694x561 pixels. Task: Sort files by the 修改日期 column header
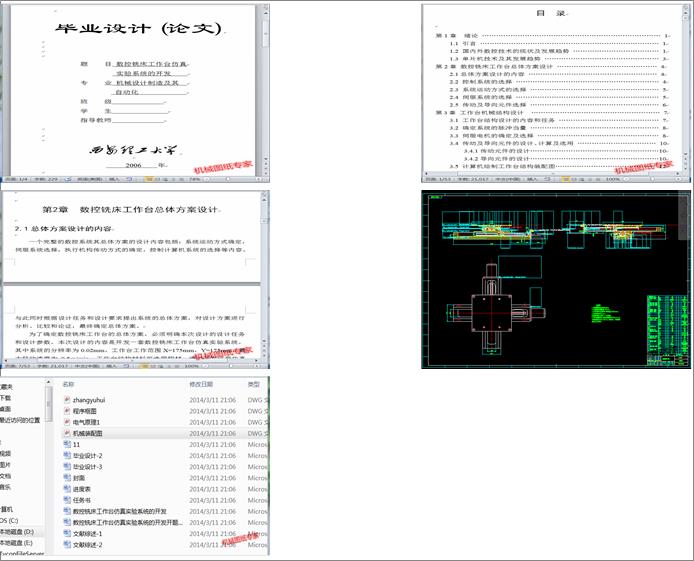click(201, 384)
